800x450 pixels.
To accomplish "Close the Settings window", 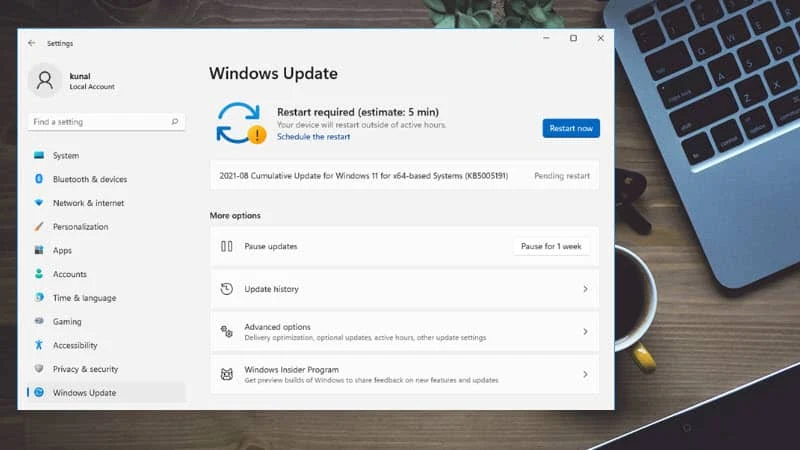I will (601, 38).
